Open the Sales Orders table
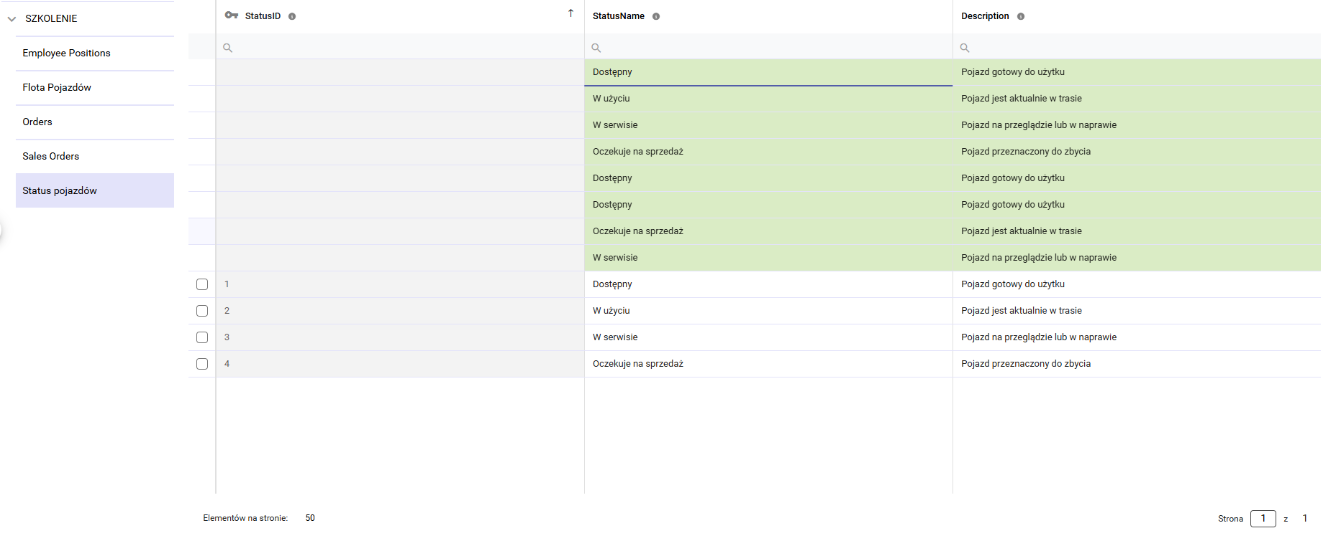This screenshot has height=539, width=1321. click(x=95, y=156)
